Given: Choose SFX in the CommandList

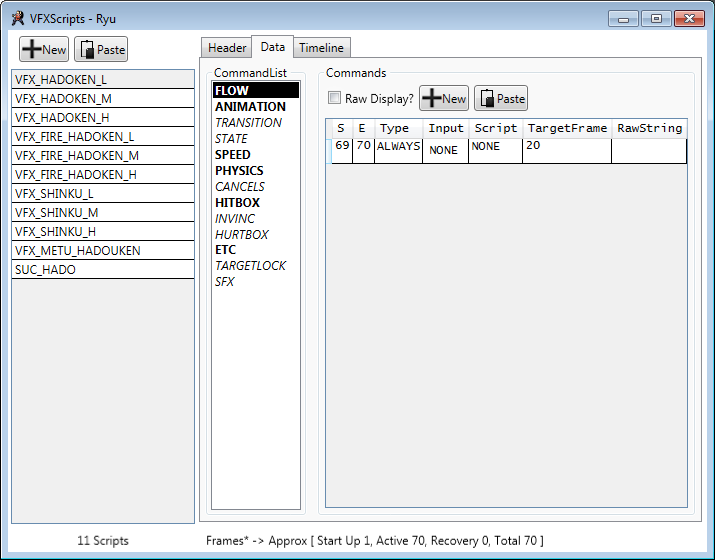Looking at the screenshot, I should pyautogui.click(x=224, y=282).
